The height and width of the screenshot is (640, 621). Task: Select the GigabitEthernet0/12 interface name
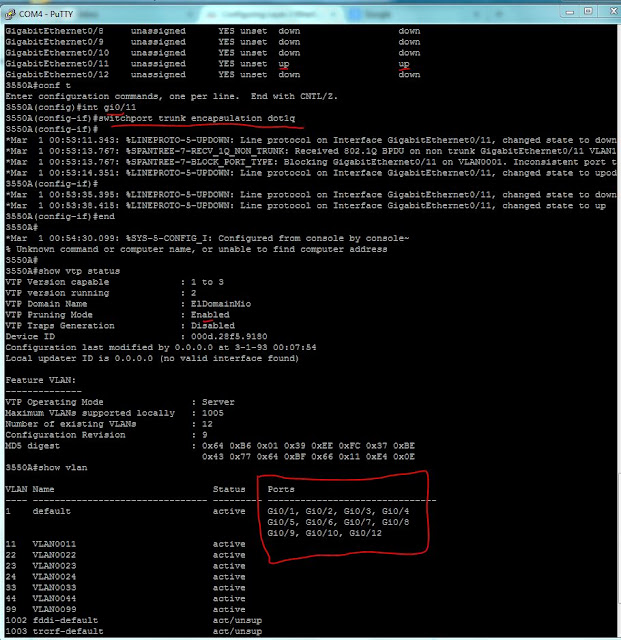click(57, 75)
